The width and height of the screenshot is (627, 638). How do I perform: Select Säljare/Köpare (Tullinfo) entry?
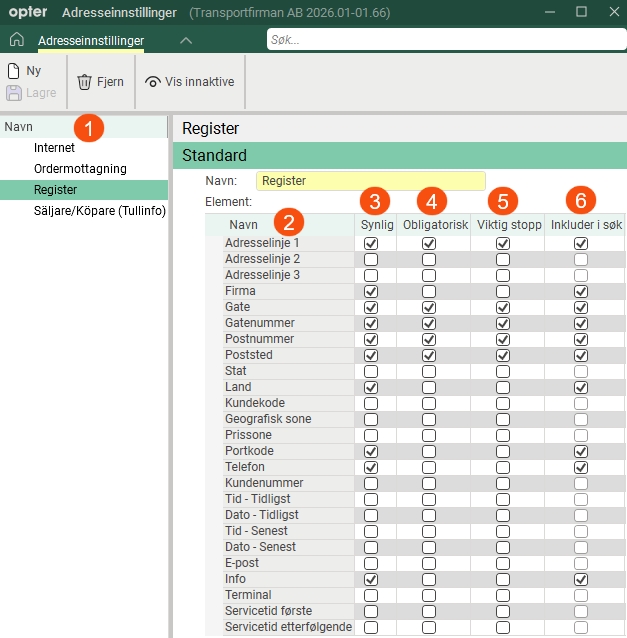[x=100, y=211]
